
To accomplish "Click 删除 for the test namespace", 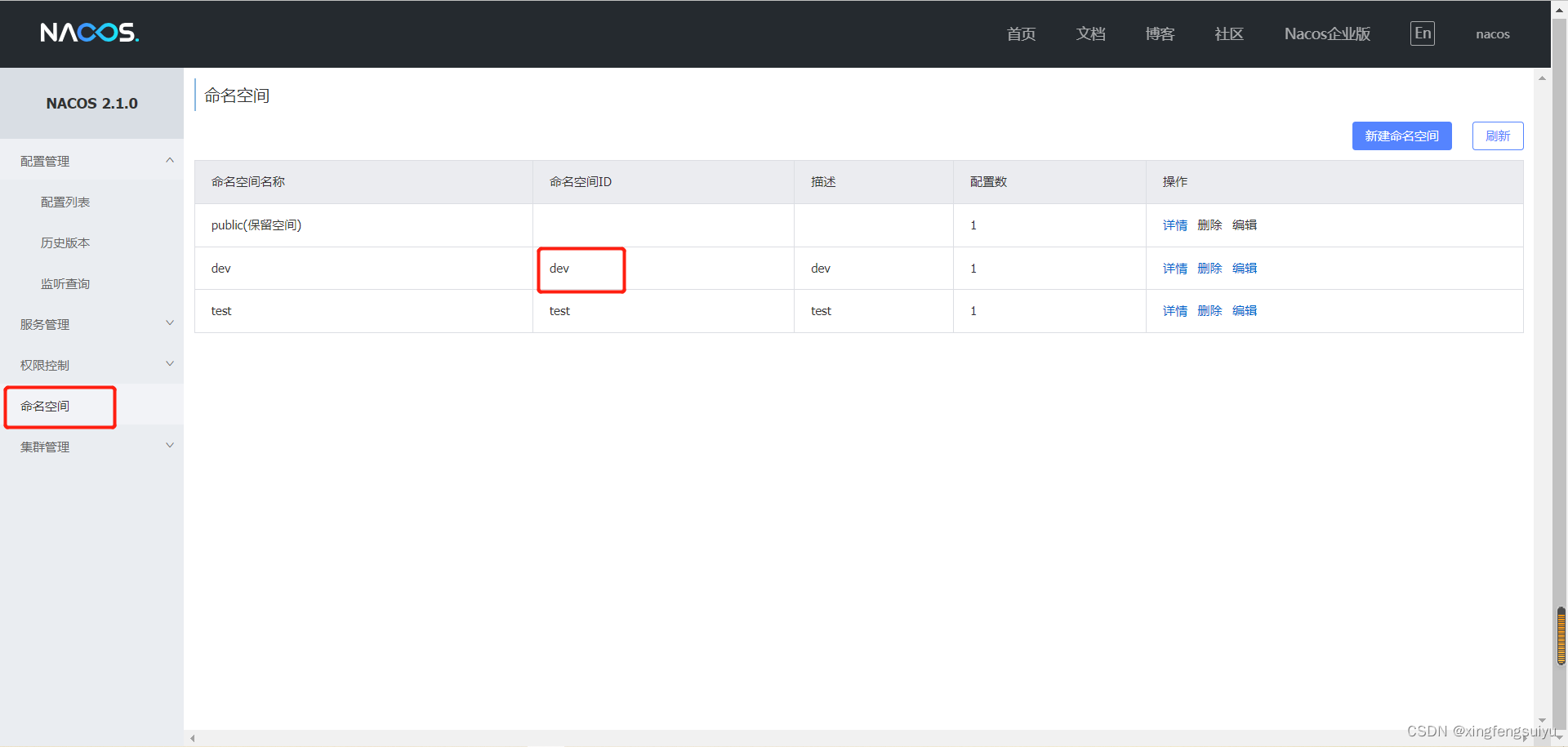I will (1209, 311).
